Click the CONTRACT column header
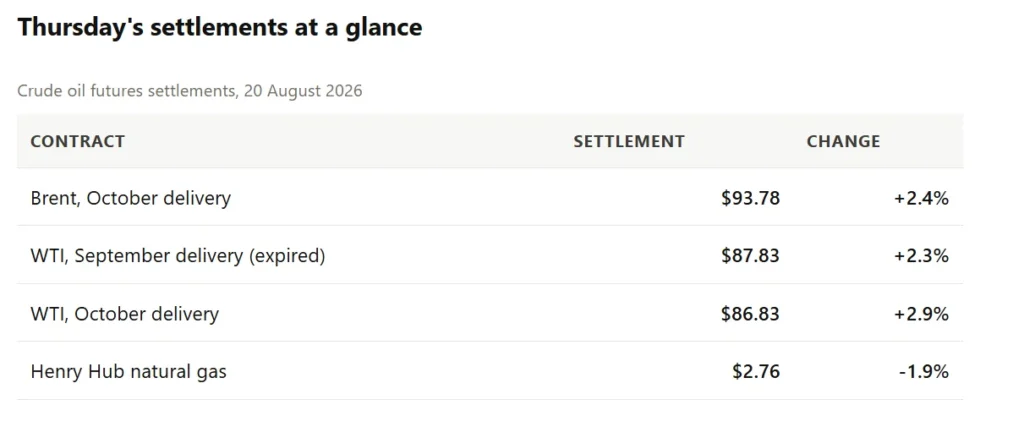Viewport: 1024px width, 427px height. (x=77, y=141)
